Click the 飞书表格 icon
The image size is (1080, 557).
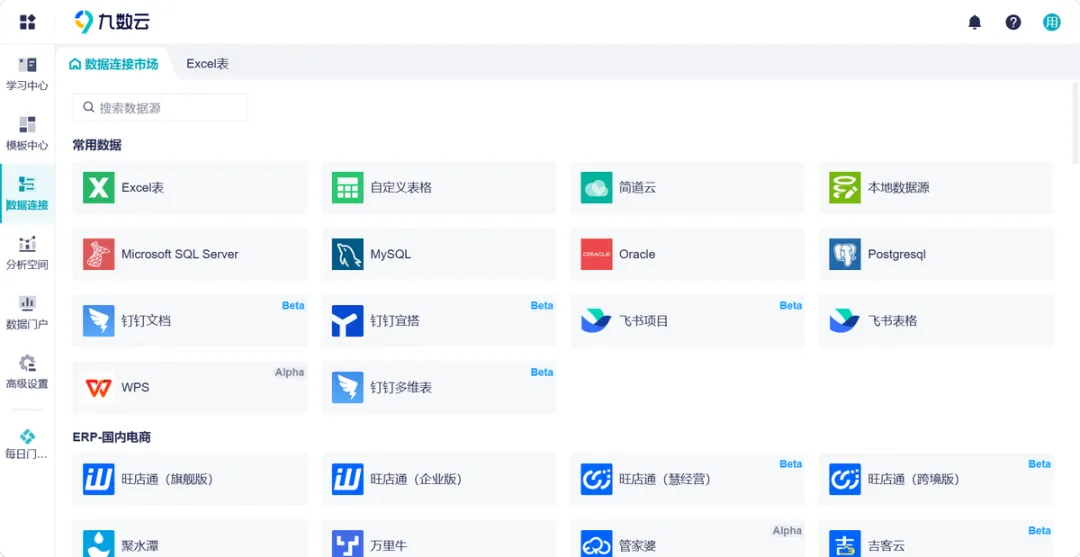(844, 321)
